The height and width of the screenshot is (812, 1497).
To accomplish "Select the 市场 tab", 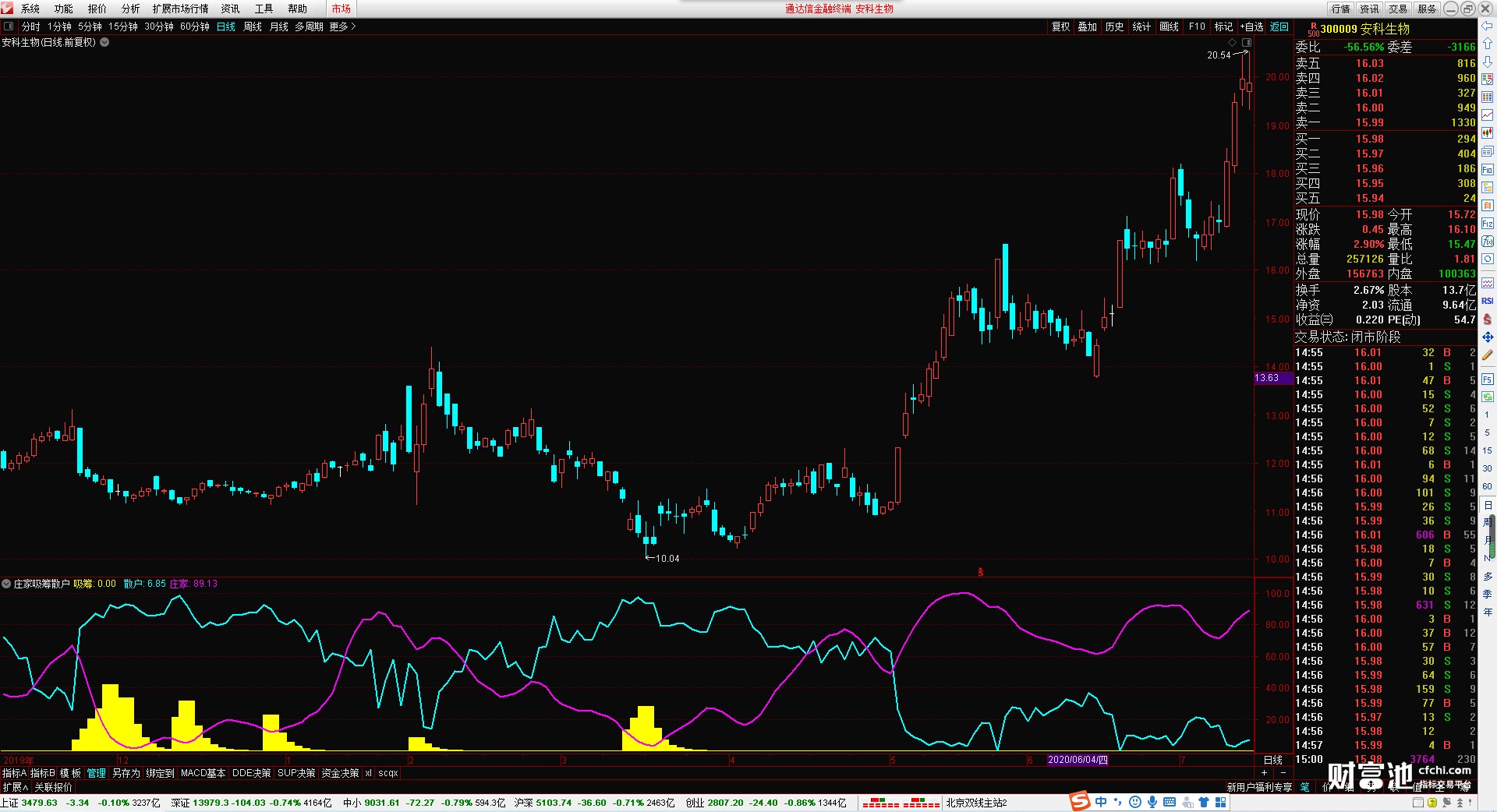I will click(x=342, y=9).
